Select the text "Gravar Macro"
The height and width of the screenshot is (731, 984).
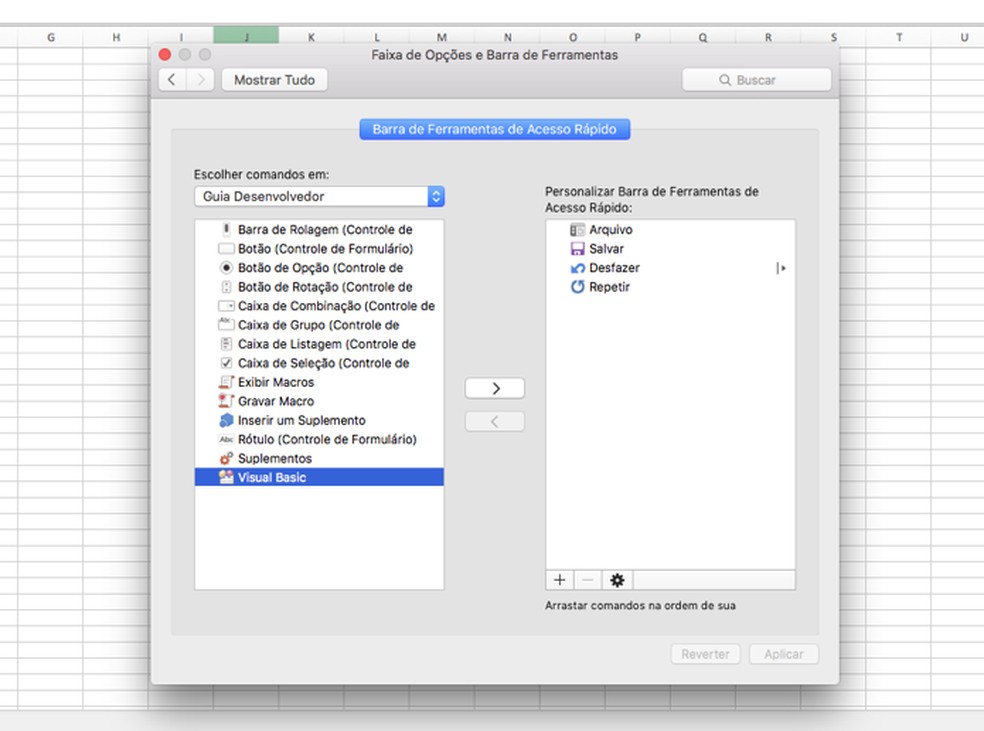tap(275, 401)
